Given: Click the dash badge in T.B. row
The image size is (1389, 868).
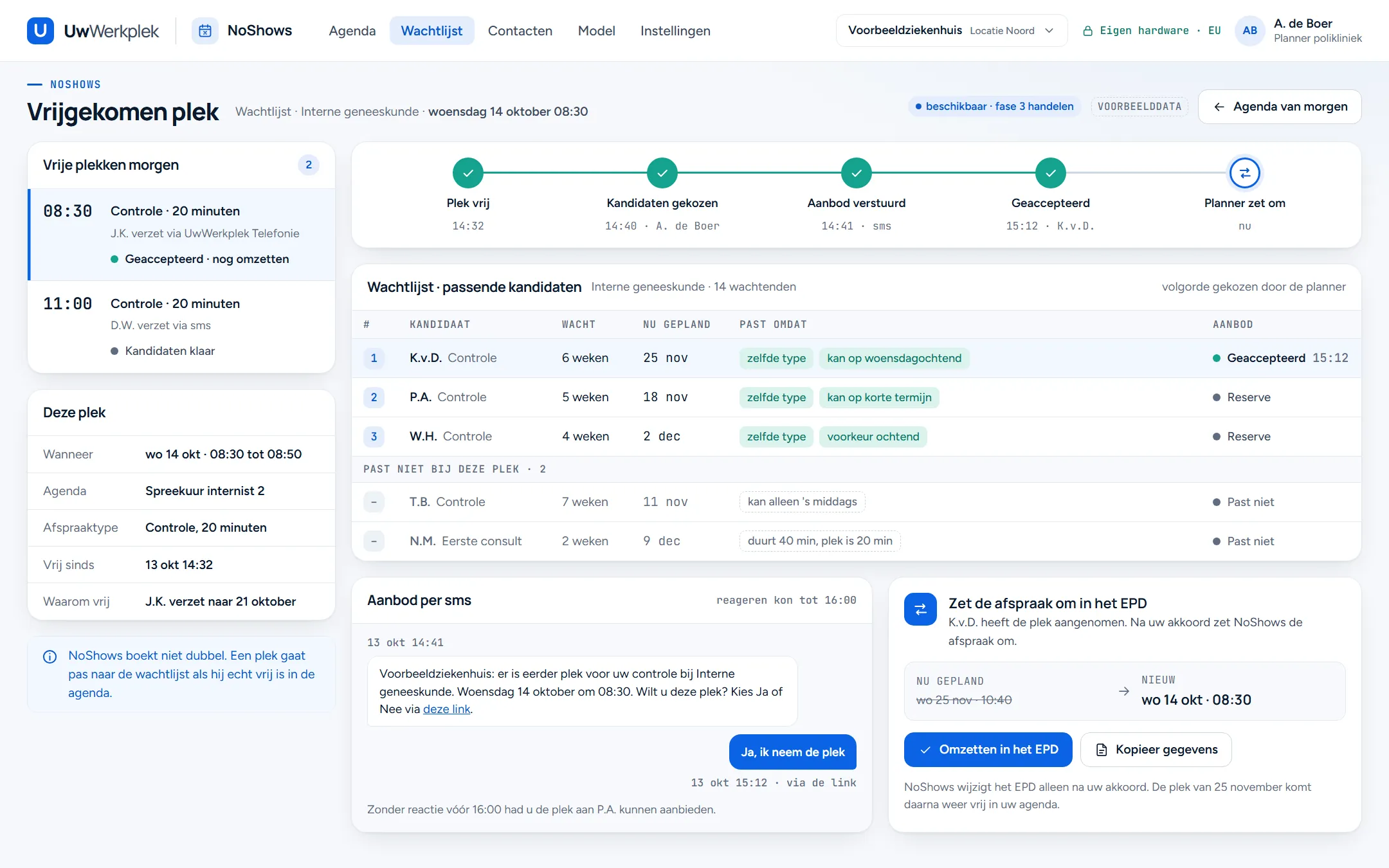Looking at the screenshot, I should pyautogui.click(x=374, y=502).
